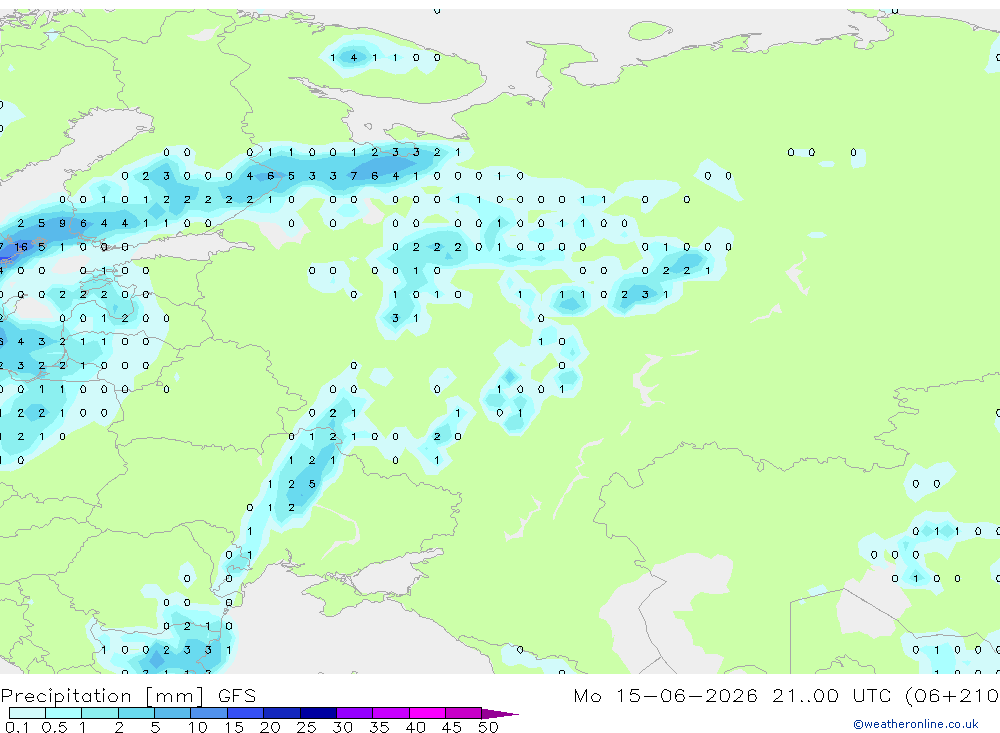The image size is (1000, 733).
Task: Click the '4' in the northernmost rain cell
Action: coord(353,57)
